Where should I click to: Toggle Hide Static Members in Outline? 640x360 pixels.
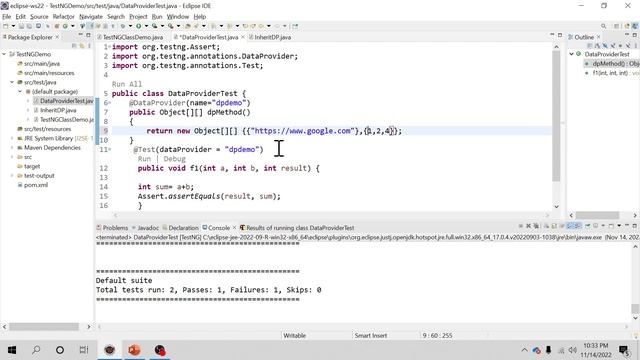(x=613, y=46)
